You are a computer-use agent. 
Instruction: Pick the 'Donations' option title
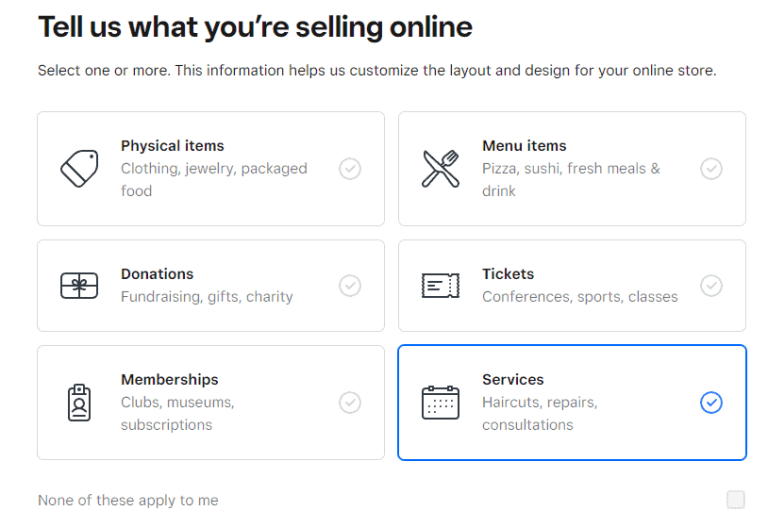pos(157,274)
